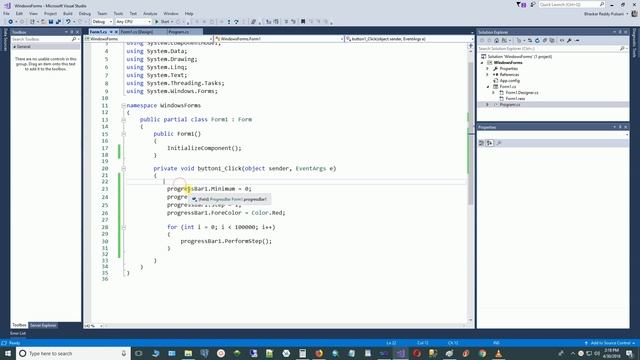Collapse the for loop outlining block

(123, 227)
